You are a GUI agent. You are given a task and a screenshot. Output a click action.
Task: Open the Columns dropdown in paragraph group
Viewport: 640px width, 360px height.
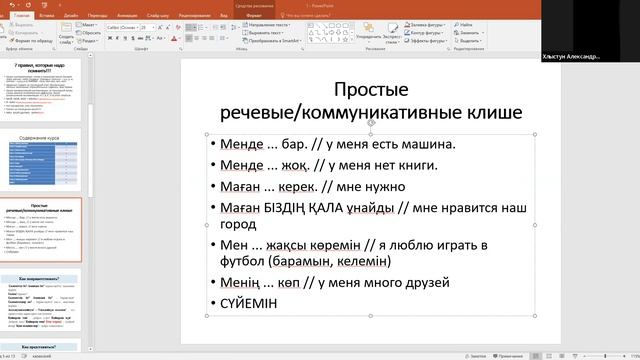[x=223, y=38]
